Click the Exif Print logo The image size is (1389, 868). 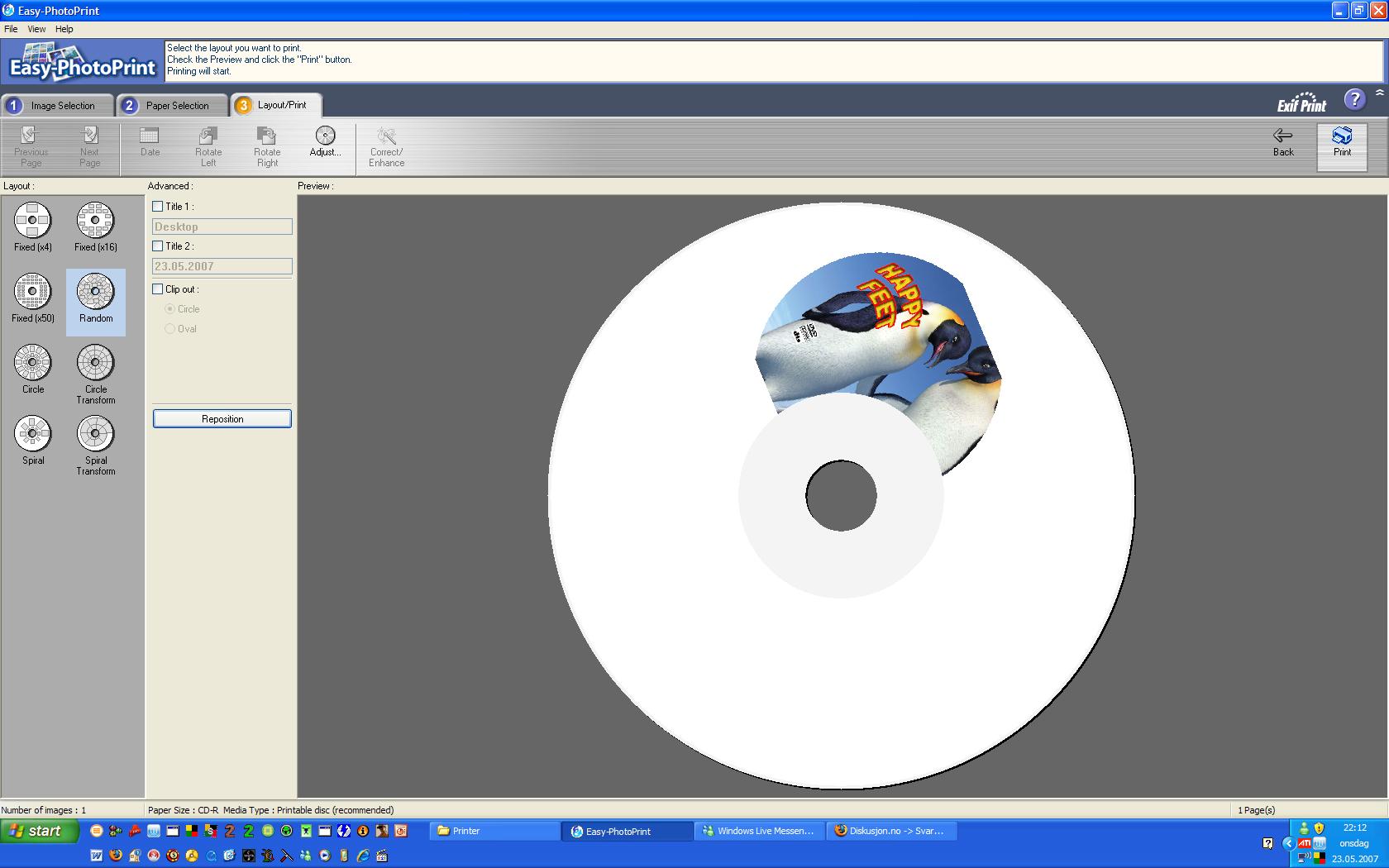click(x=1301, y=103)
